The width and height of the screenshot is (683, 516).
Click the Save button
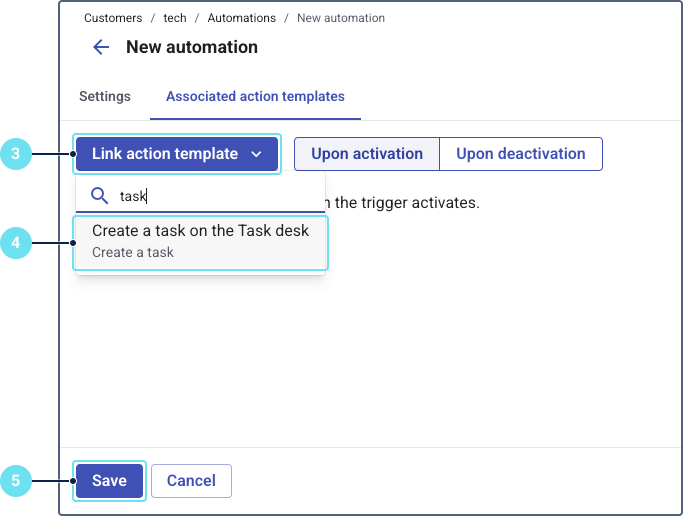click(109, 481)
